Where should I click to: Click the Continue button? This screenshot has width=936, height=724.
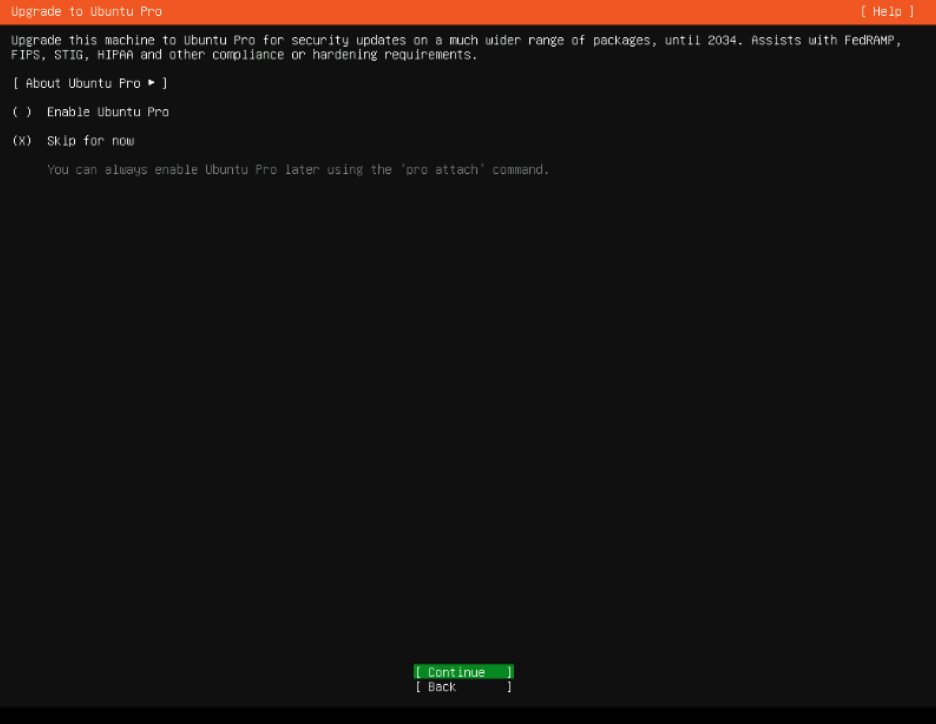(x=463, y=672)
